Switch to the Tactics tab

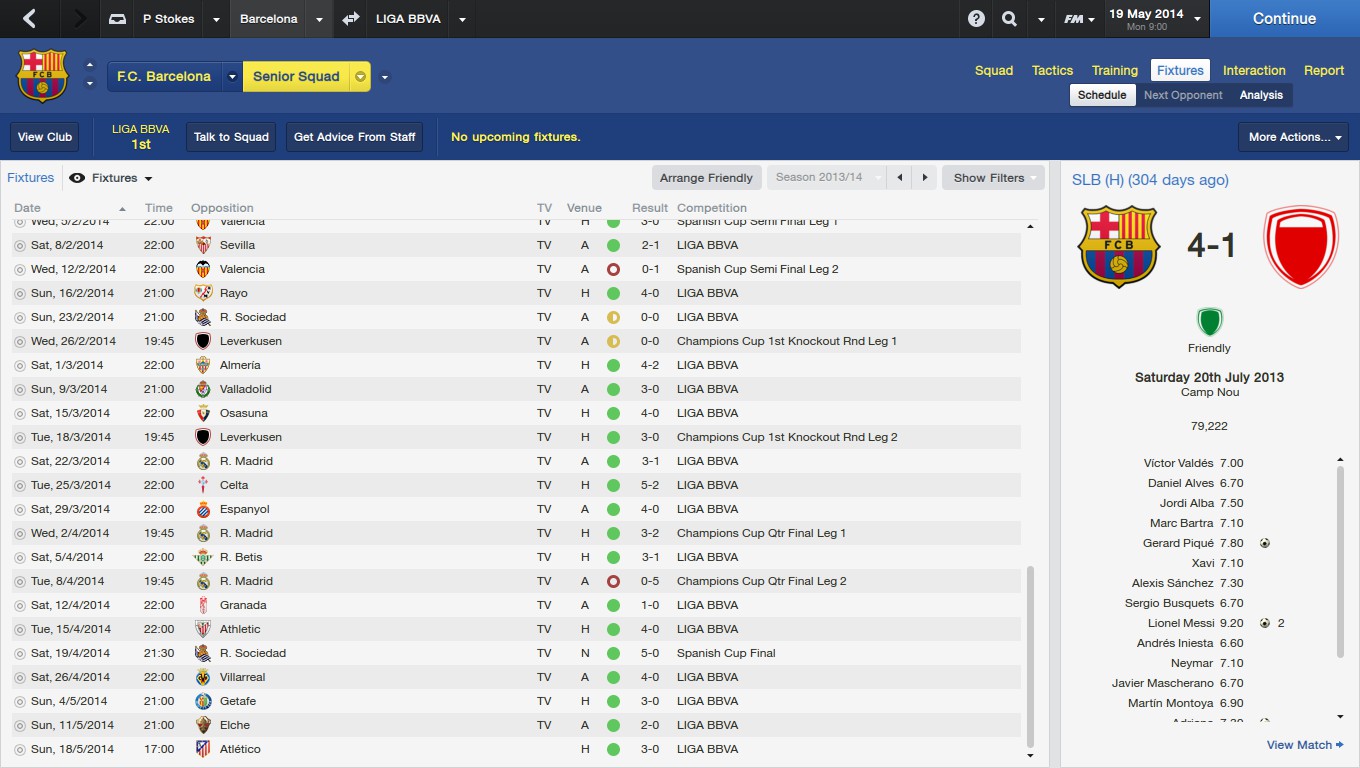pyautogui.click(x=1052, y=70)
